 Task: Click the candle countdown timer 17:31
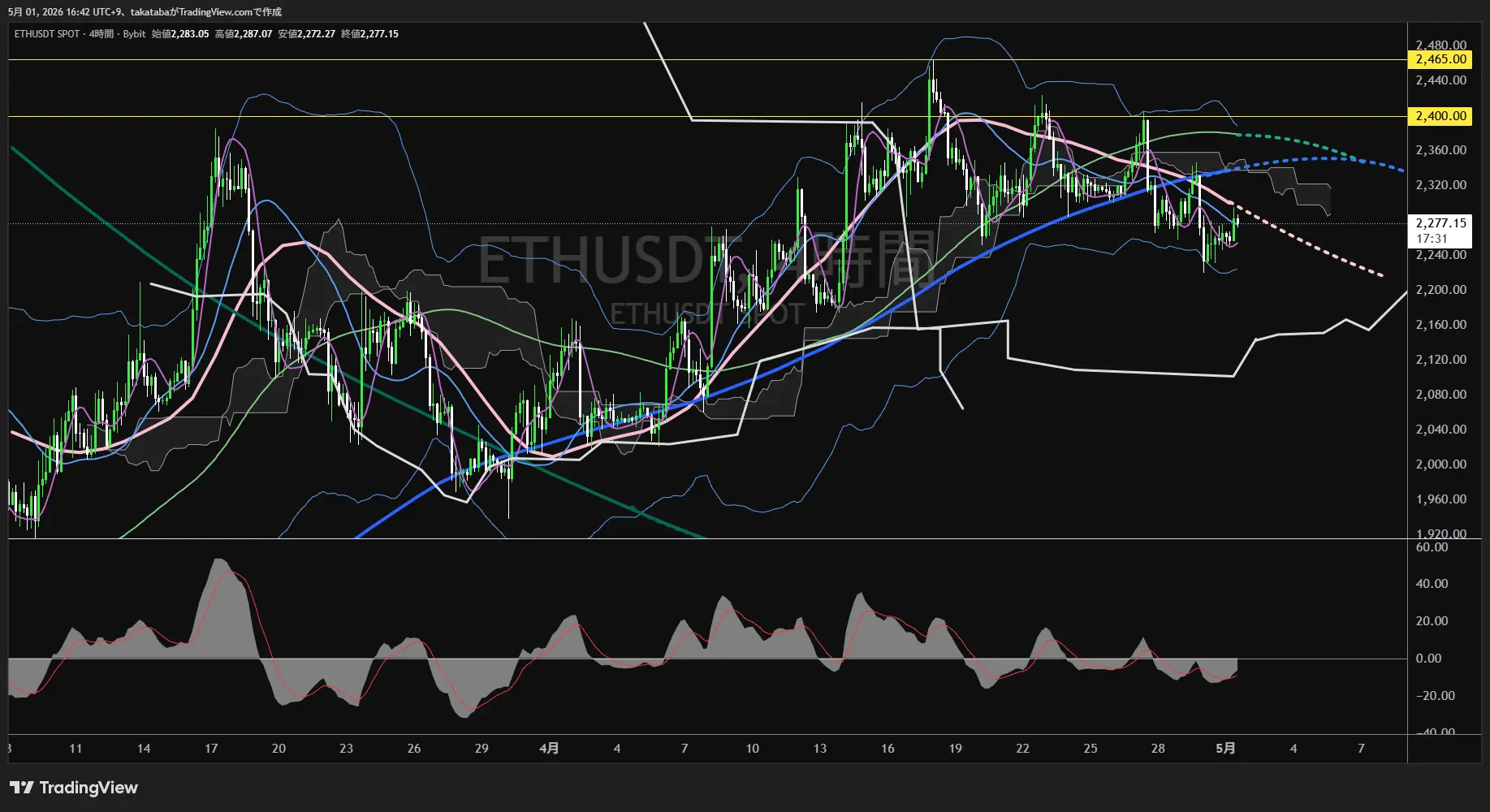1432,239
